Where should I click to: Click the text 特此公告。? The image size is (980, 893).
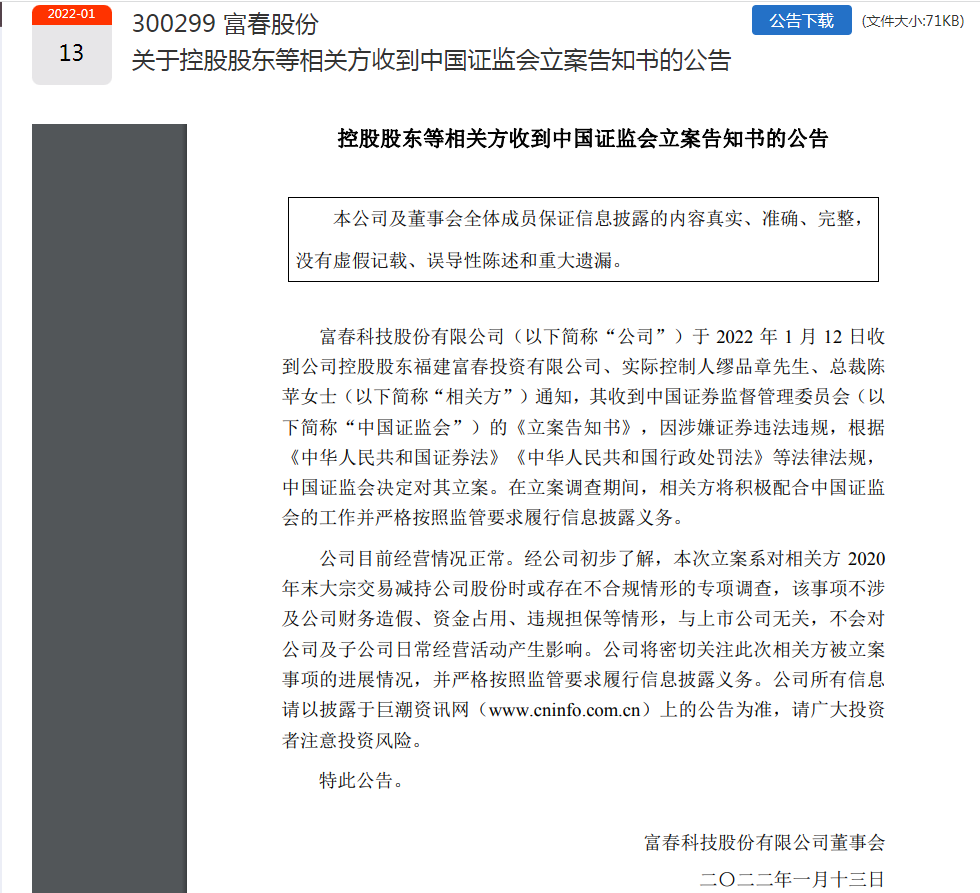(x=361, y=781)
